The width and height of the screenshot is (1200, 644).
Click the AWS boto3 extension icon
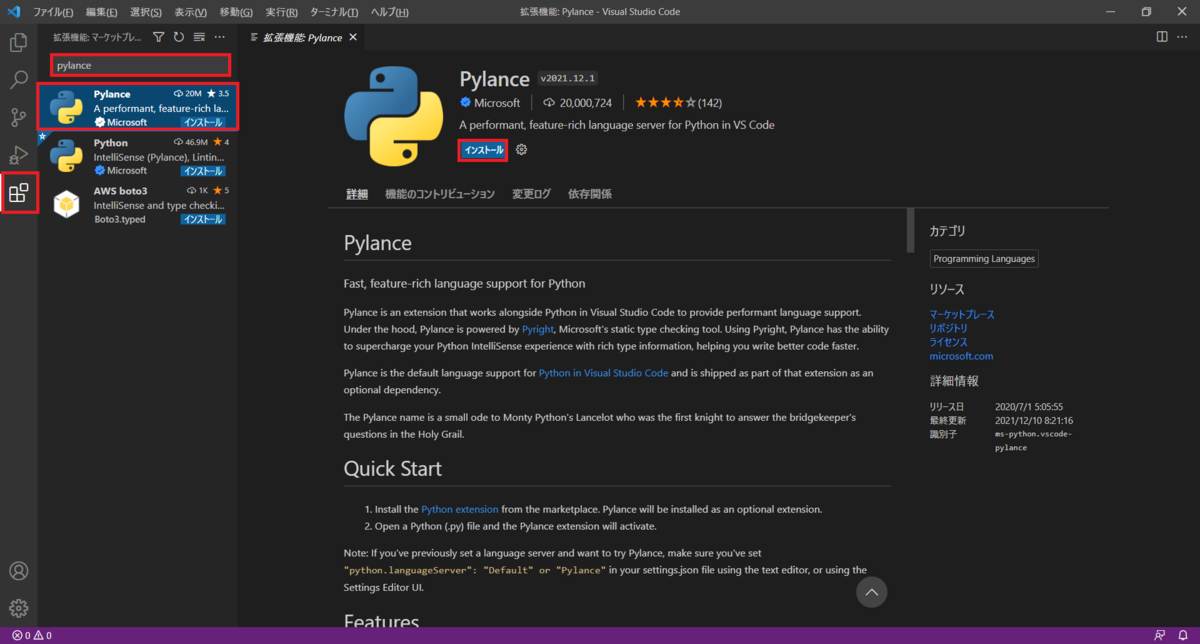(x=66, y=204)
